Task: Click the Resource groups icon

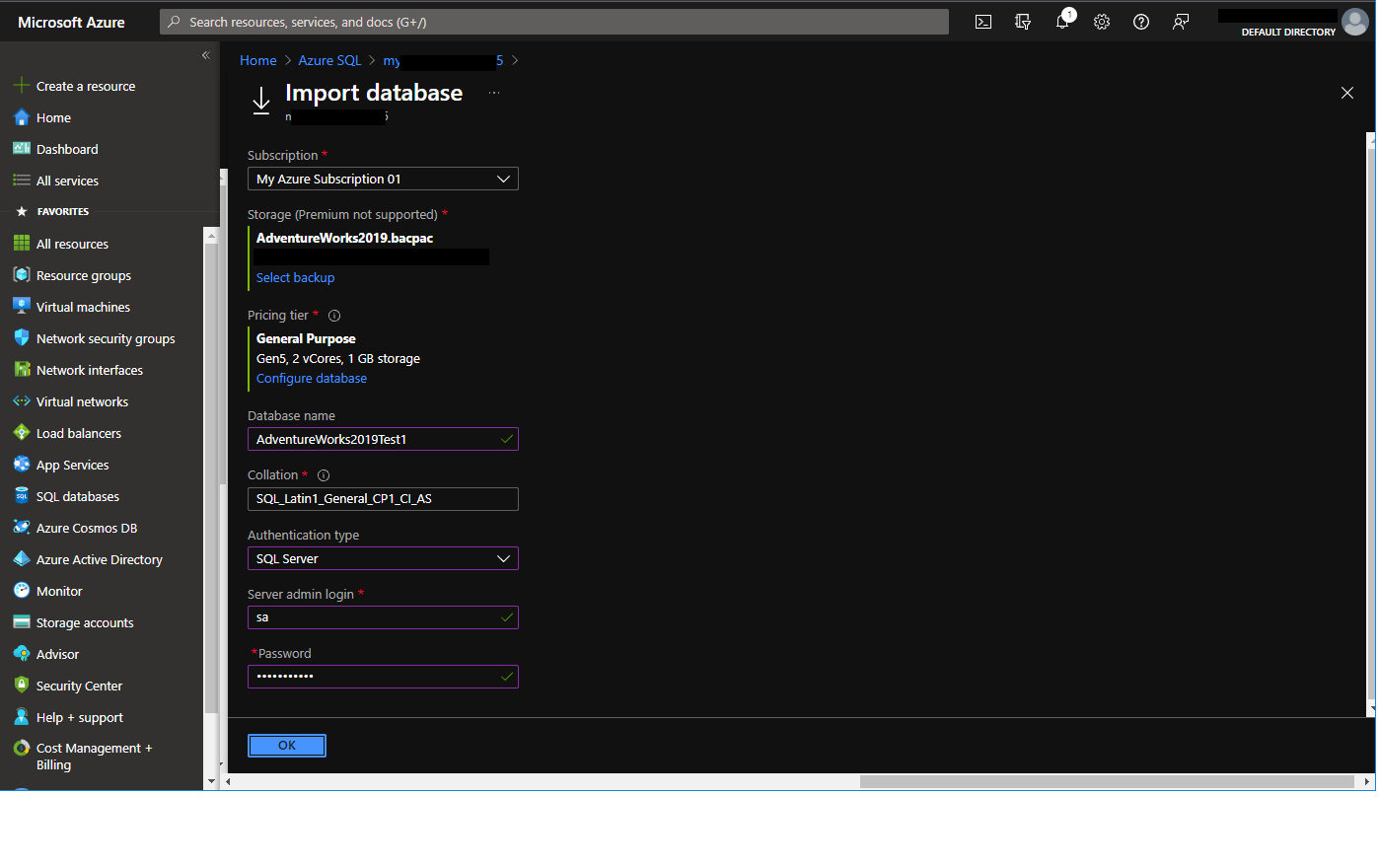Action: pyautogui.click(x=22, y=275)
